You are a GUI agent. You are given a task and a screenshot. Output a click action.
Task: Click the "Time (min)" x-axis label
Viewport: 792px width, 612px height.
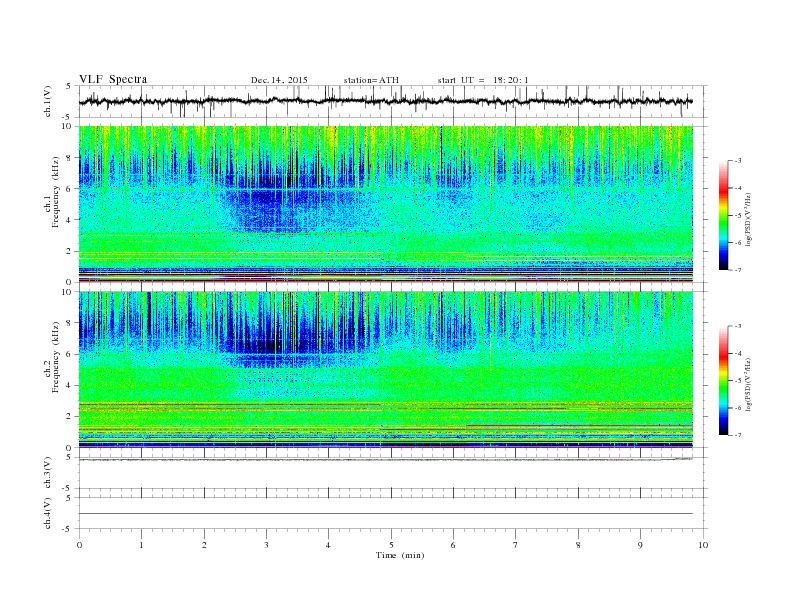click(x=400, y=555)
